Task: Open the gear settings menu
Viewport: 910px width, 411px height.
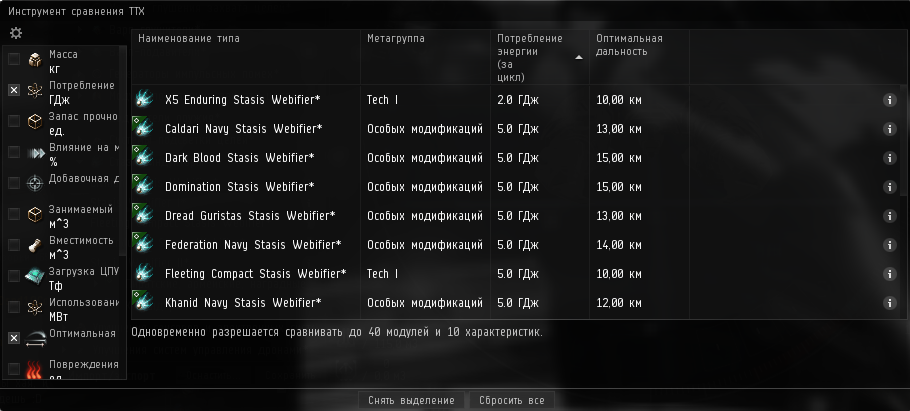Action: [16, 33]
